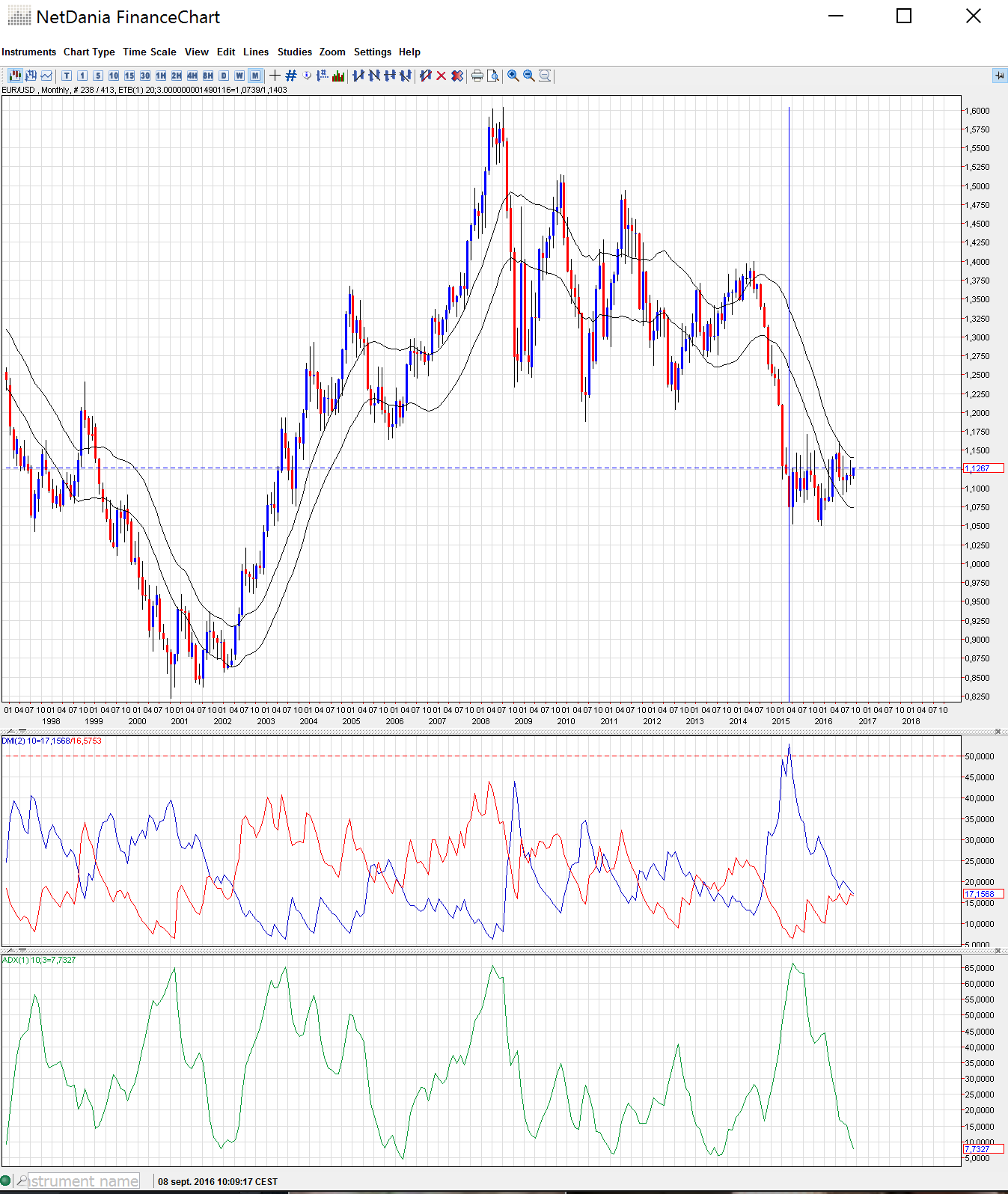Switch to weekly (W) time scale

pyautogui.click(x=239, y=76)
